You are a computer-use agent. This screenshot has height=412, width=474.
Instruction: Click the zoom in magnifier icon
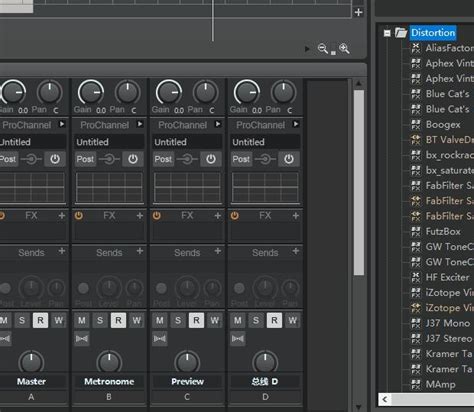click(344, 49)
